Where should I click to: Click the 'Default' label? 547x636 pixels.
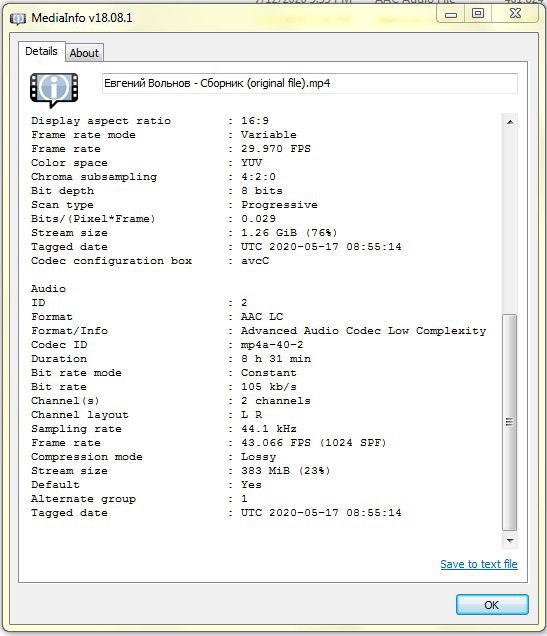point(55,485)
